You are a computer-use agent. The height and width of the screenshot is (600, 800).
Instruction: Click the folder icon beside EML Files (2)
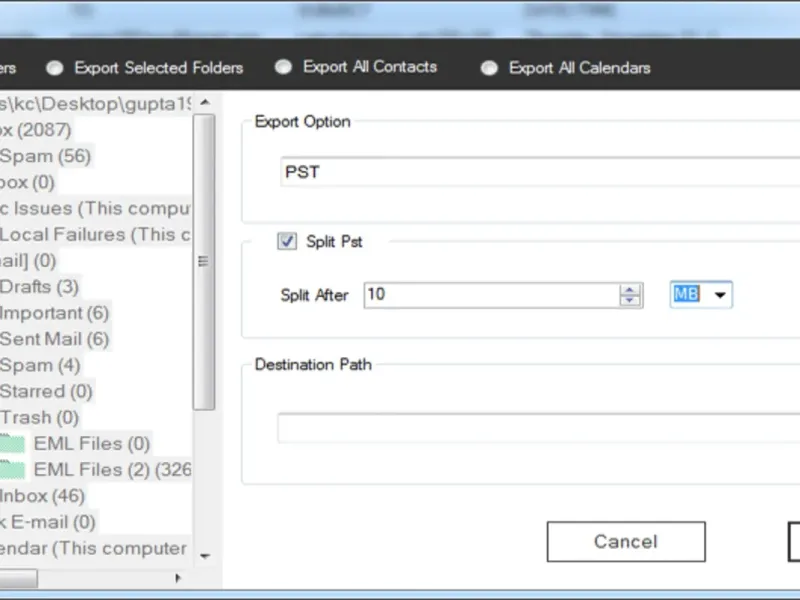click(x=11, y=470)
